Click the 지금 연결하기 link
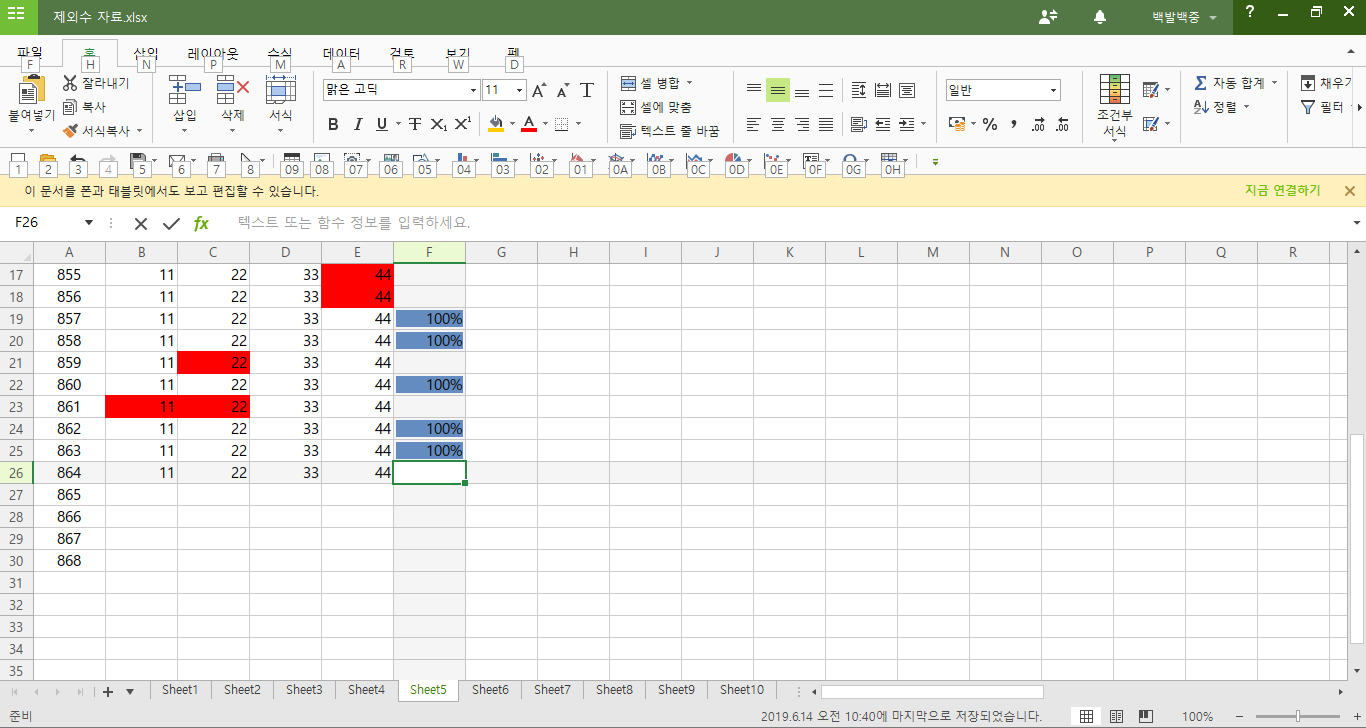Image resolution: width=1366 pixels, height=728 pixels. click(x=1282, y=191)
